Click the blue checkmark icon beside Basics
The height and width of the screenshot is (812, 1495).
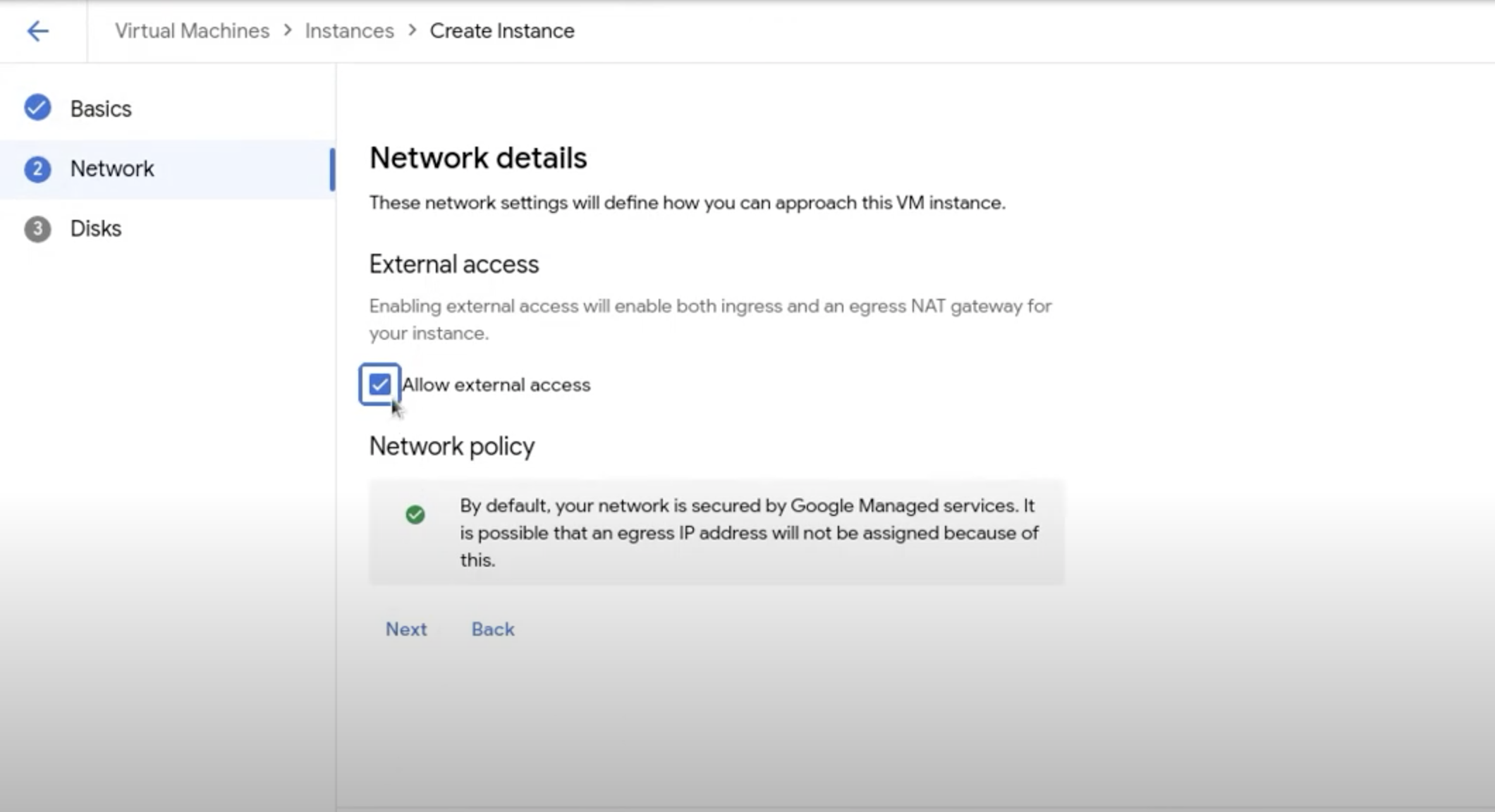click(x=37, y=108)
